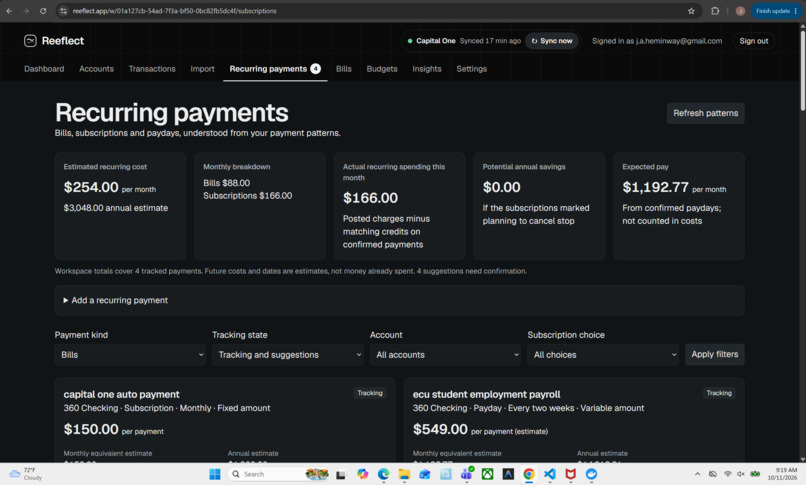Switch to the Transactions tab
The height and width of the screenshot is (485, 806).
click(152, 69)
